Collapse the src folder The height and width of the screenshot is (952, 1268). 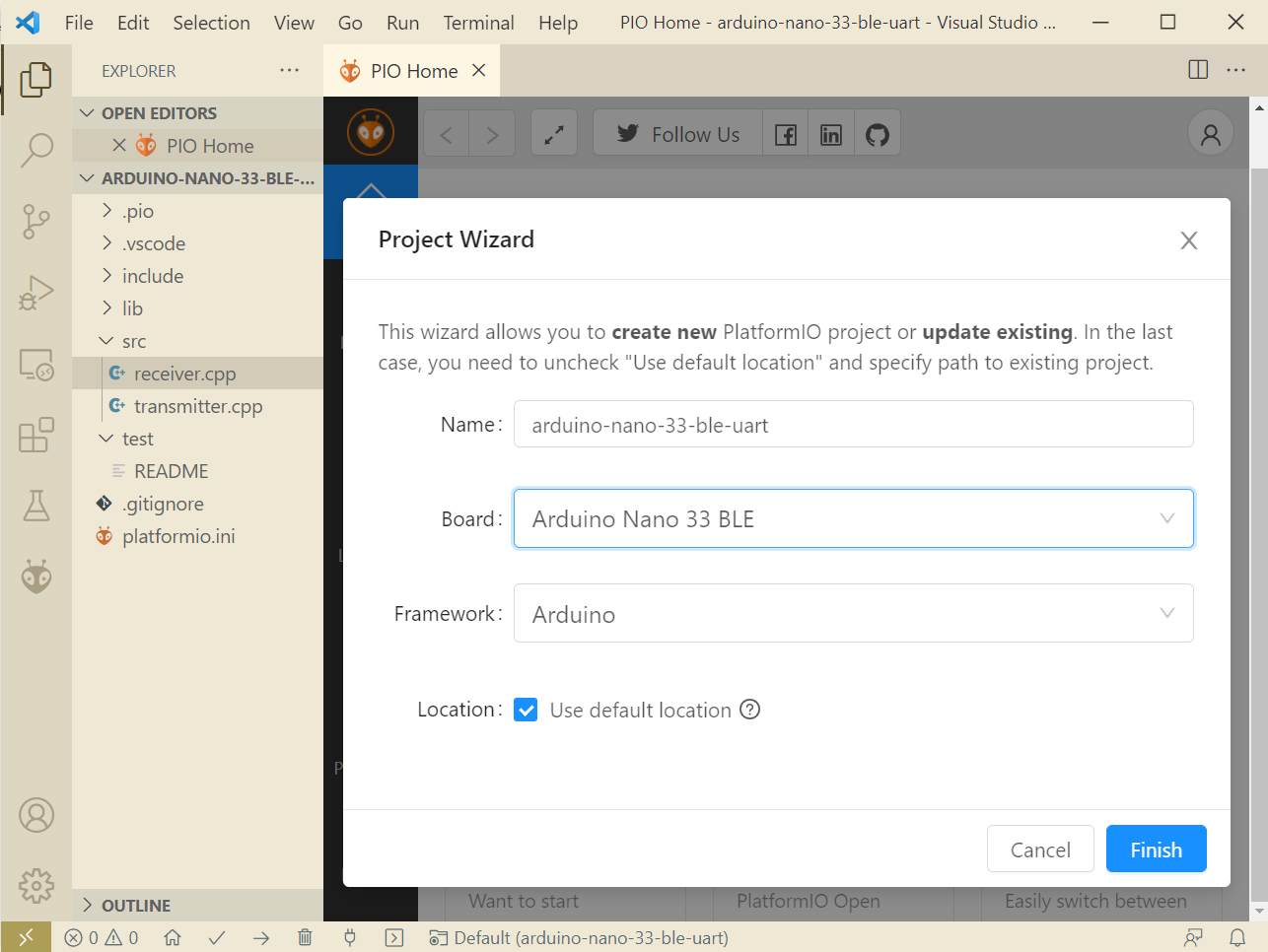[x=197, y=341]
